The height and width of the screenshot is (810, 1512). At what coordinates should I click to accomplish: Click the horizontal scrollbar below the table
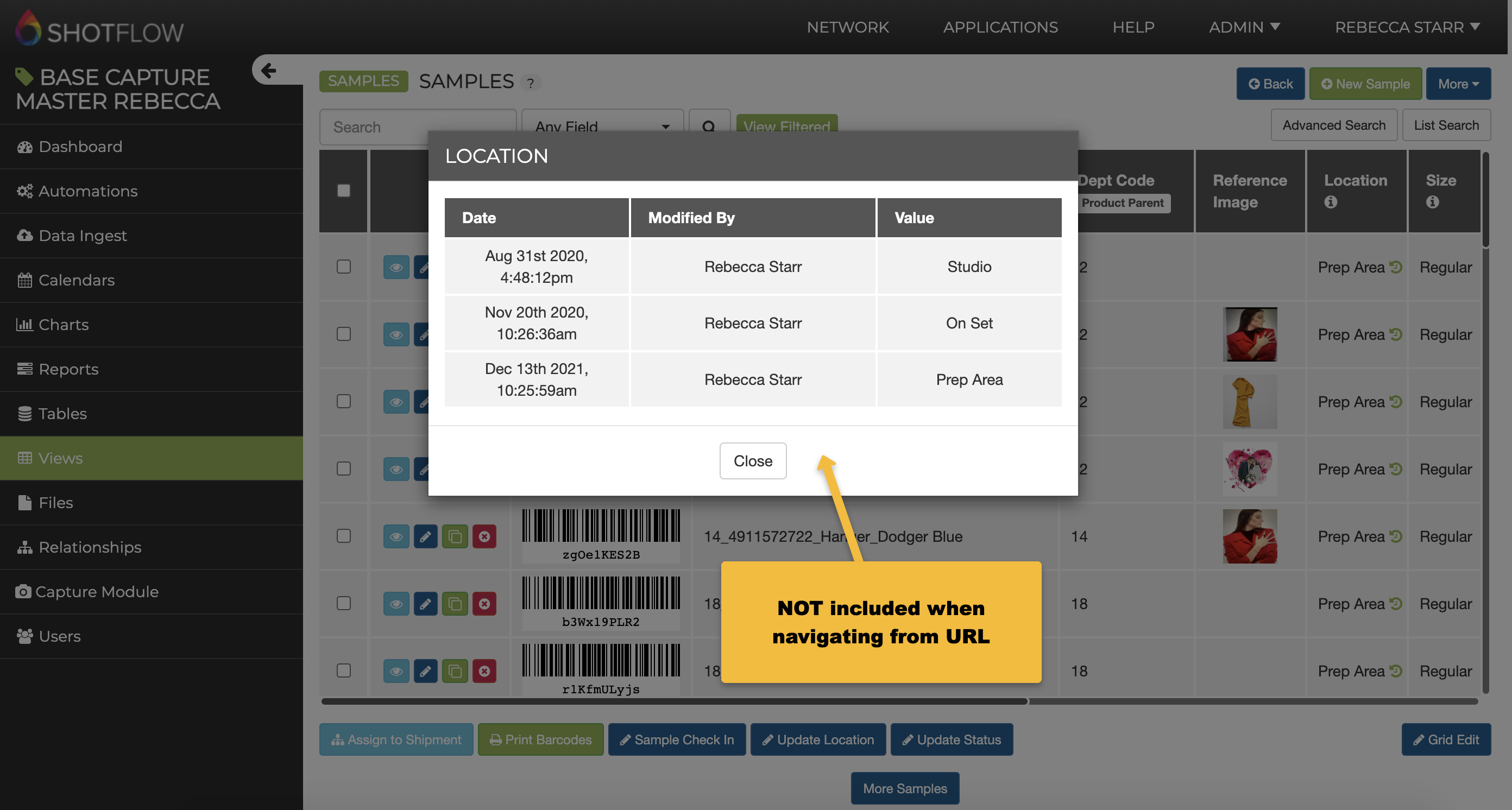tap(674, 701)
